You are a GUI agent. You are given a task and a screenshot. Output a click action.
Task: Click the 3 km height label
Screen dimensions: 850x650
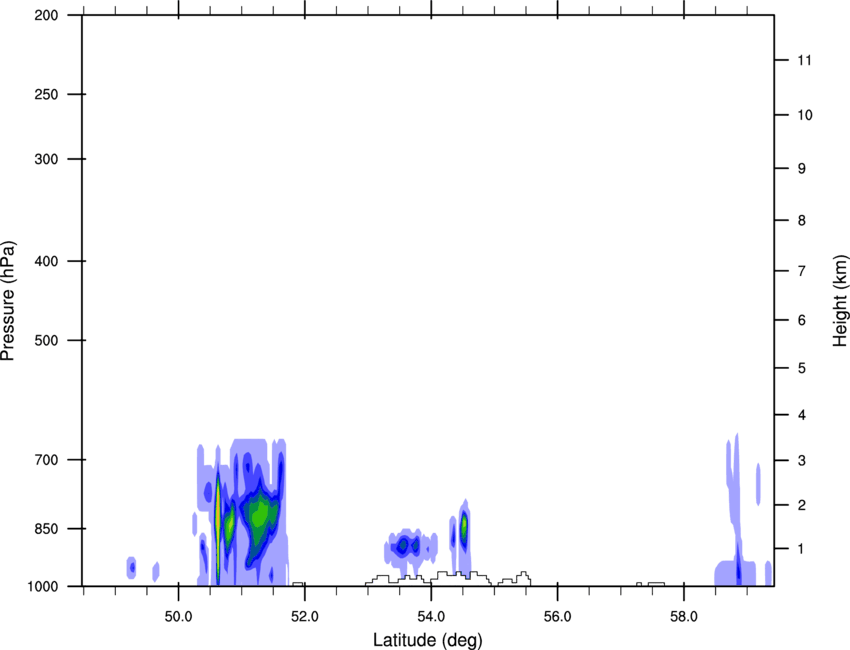[x=802, y=460]
